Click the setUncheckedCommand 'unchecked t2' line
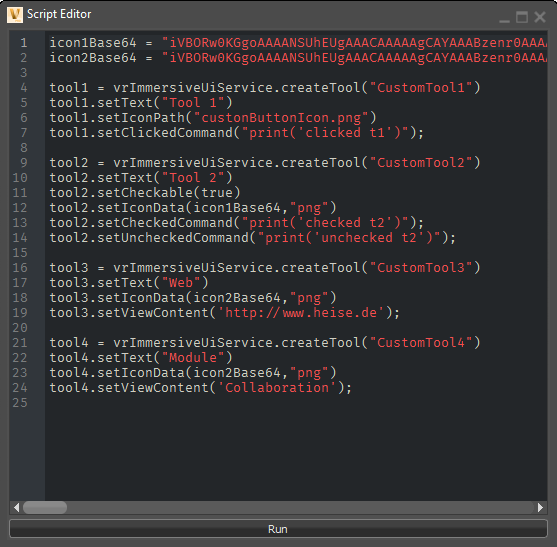 252,238
